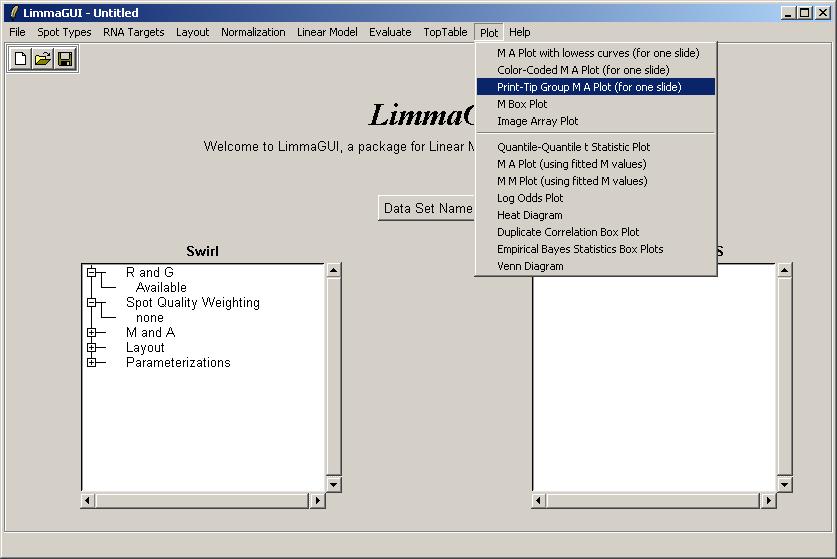Viewport: 837px width, 559px height.
Task: Click the Save floppy disk icon
Action: tap(65, 59)
